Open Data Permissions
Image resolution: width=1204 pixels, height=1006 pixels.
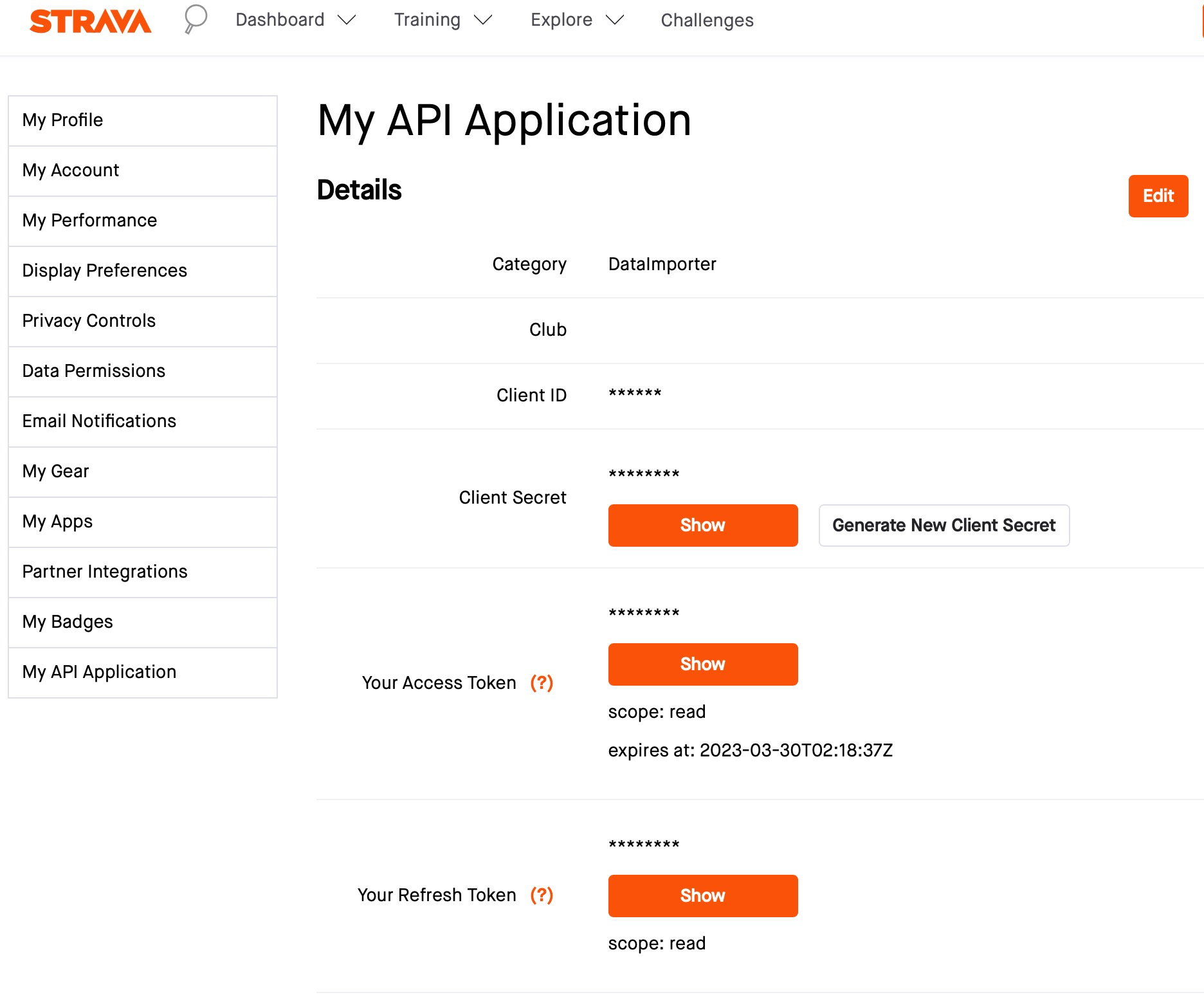(143, 372)
